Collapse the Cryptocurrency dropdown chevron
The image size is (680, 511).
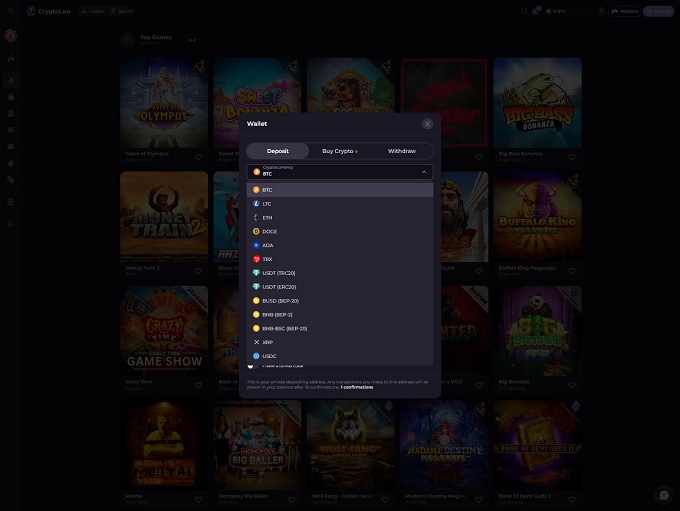424,172
